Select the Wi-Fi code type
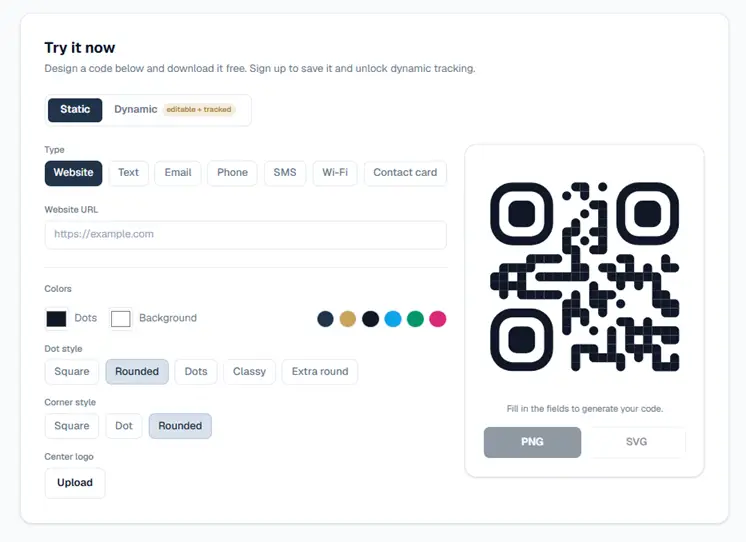Screen dimensions: 746x542 pos(335,173)
